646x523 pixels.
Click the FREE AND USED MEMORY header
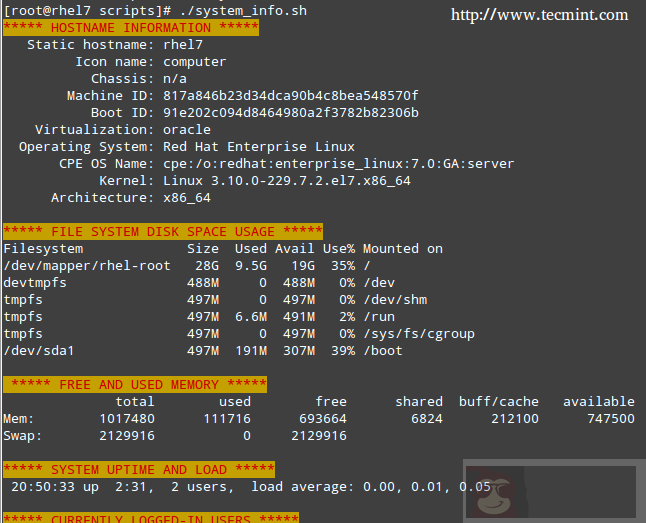135,384
